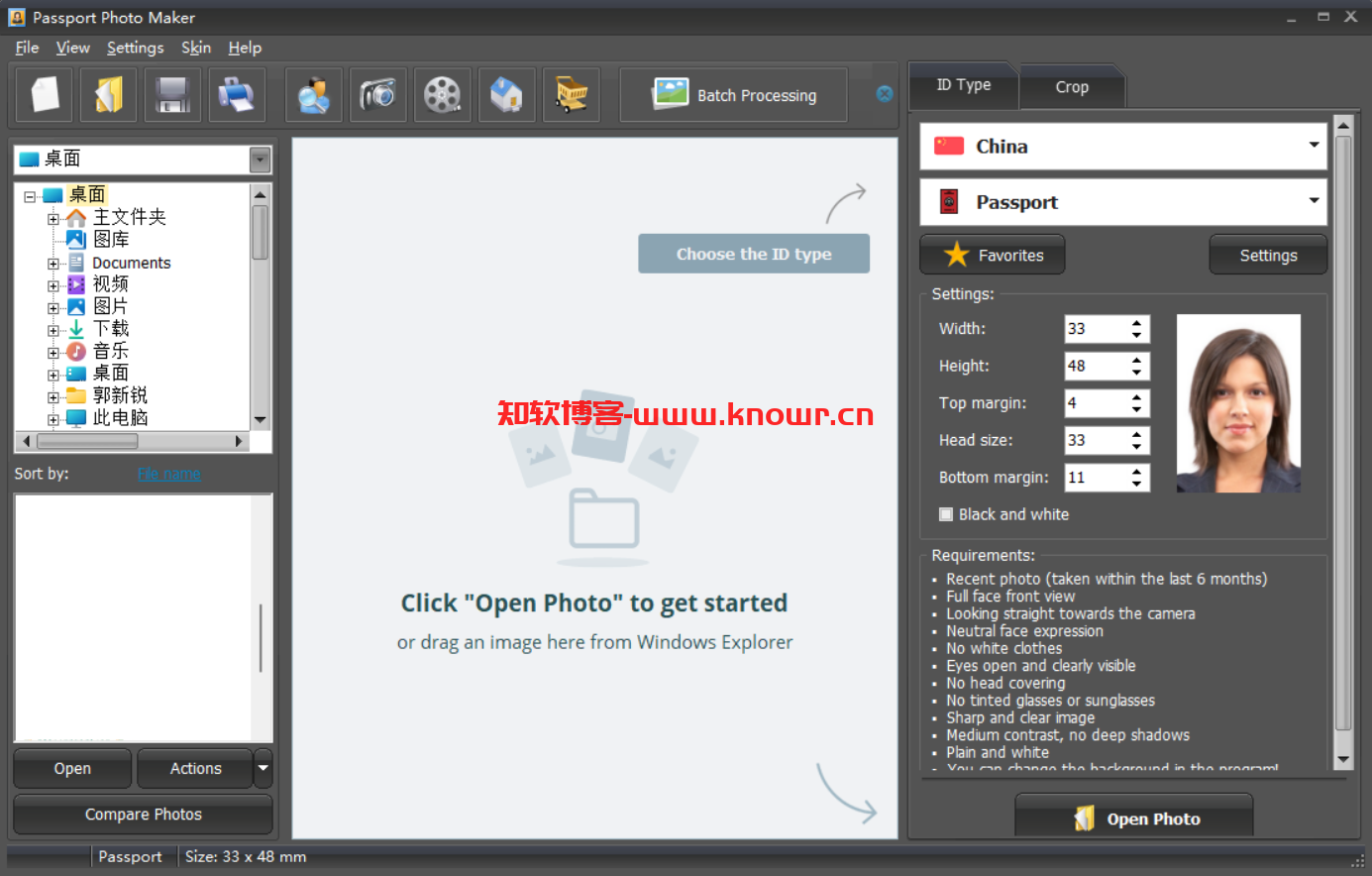Click the Music icon 音乐 in tree
Image resolution: width=1372 pixels, height=876 pixels.
click(76, 351)
